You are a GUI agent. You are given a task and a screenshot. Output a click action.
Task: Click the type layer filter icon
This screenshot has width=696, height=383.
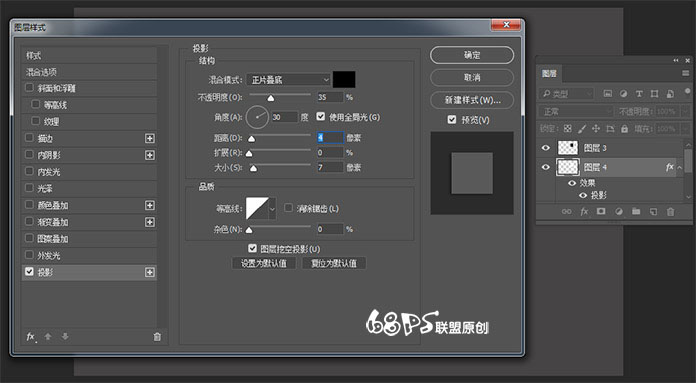(x=639, y=94)
